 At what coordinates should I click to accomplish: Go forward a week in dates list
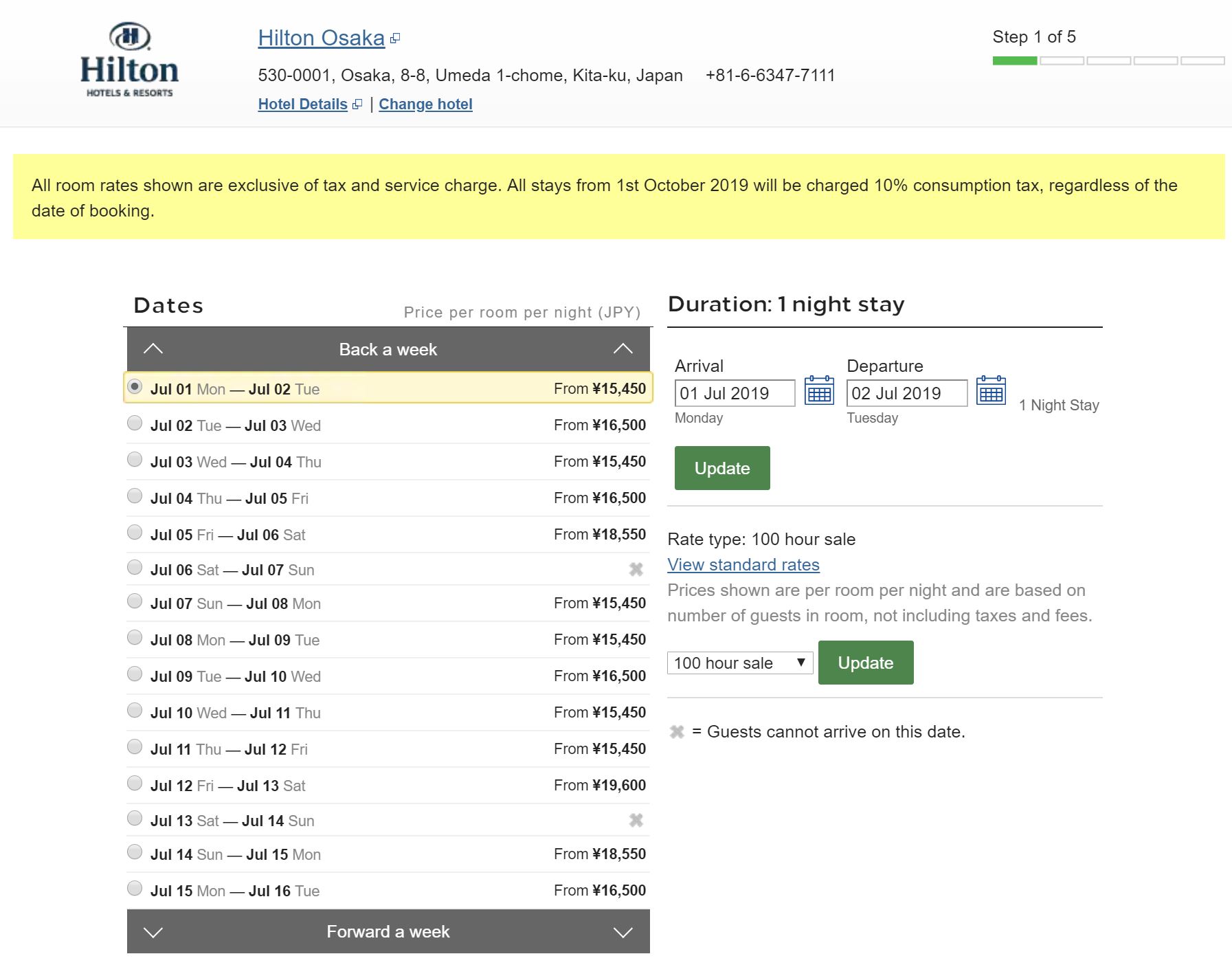pos(388,931)
